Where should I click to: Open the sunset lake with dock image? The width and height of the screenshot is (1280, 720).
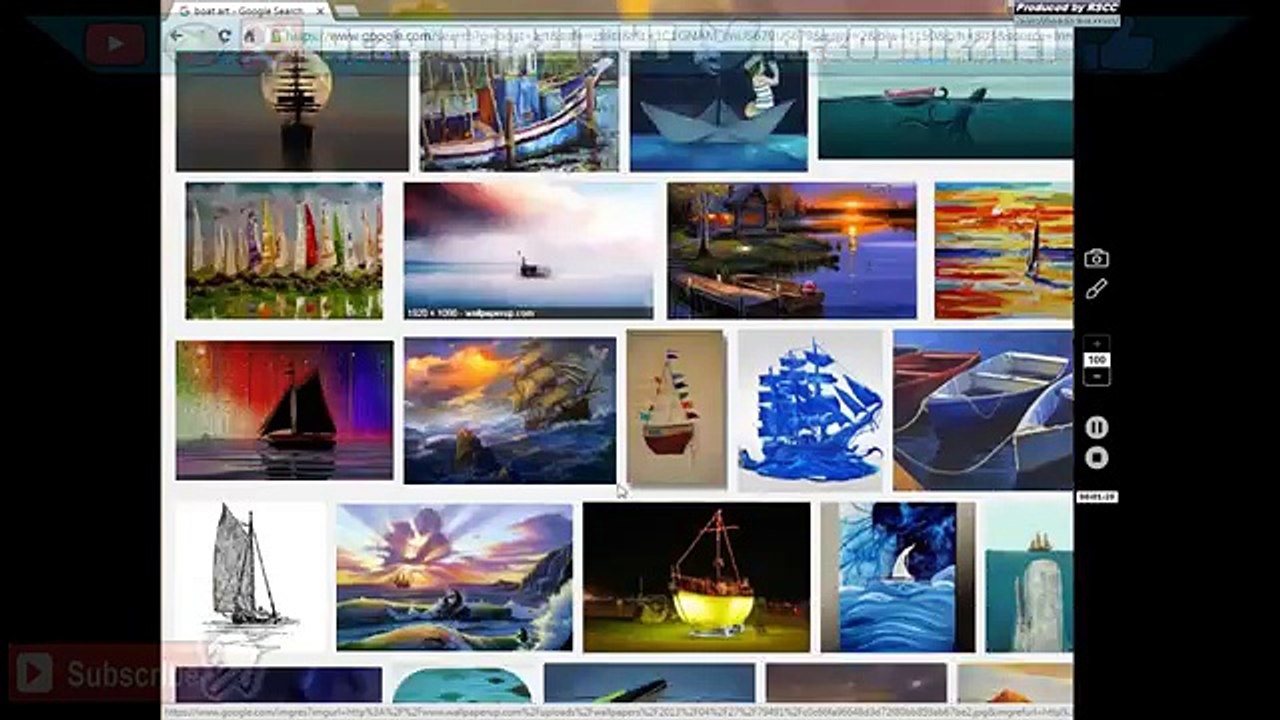(792, 251)
